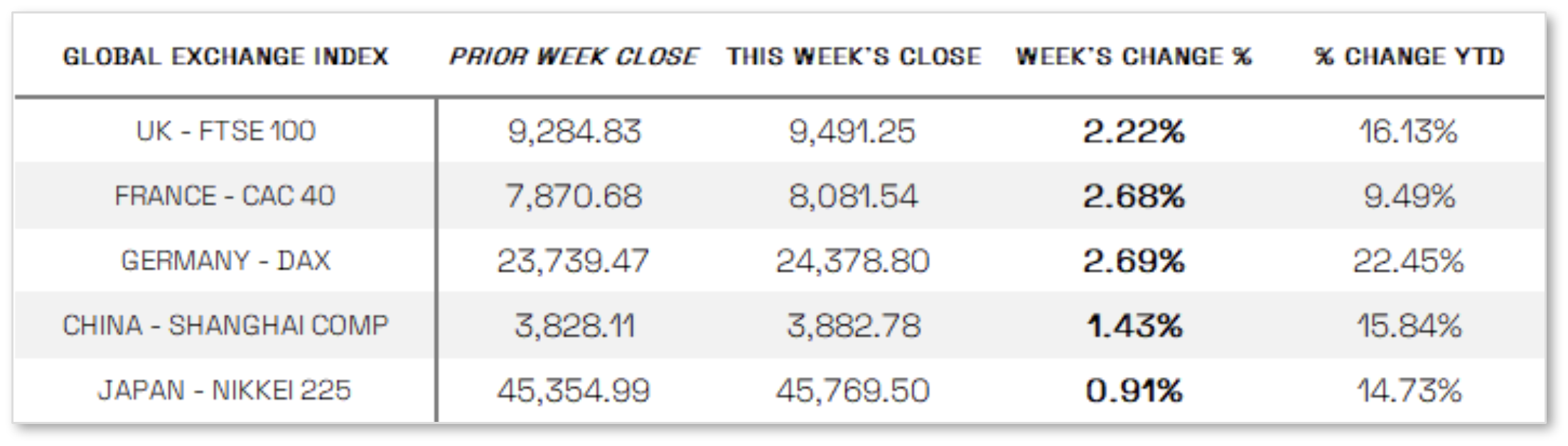Select the Japan - Nikkei 225 label

point(225,390)
